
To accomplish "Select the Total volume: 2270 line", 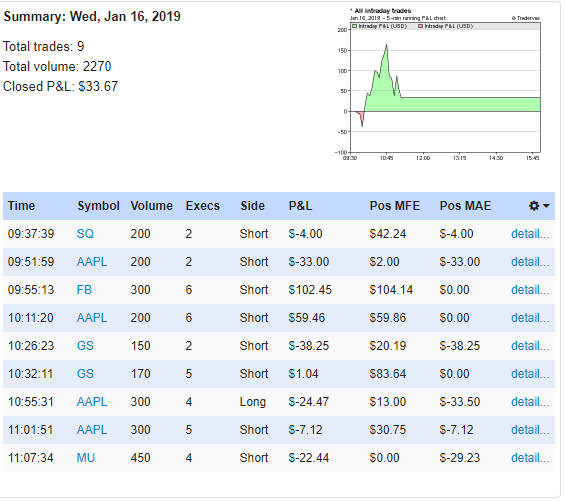I will (x=57, y=67).
